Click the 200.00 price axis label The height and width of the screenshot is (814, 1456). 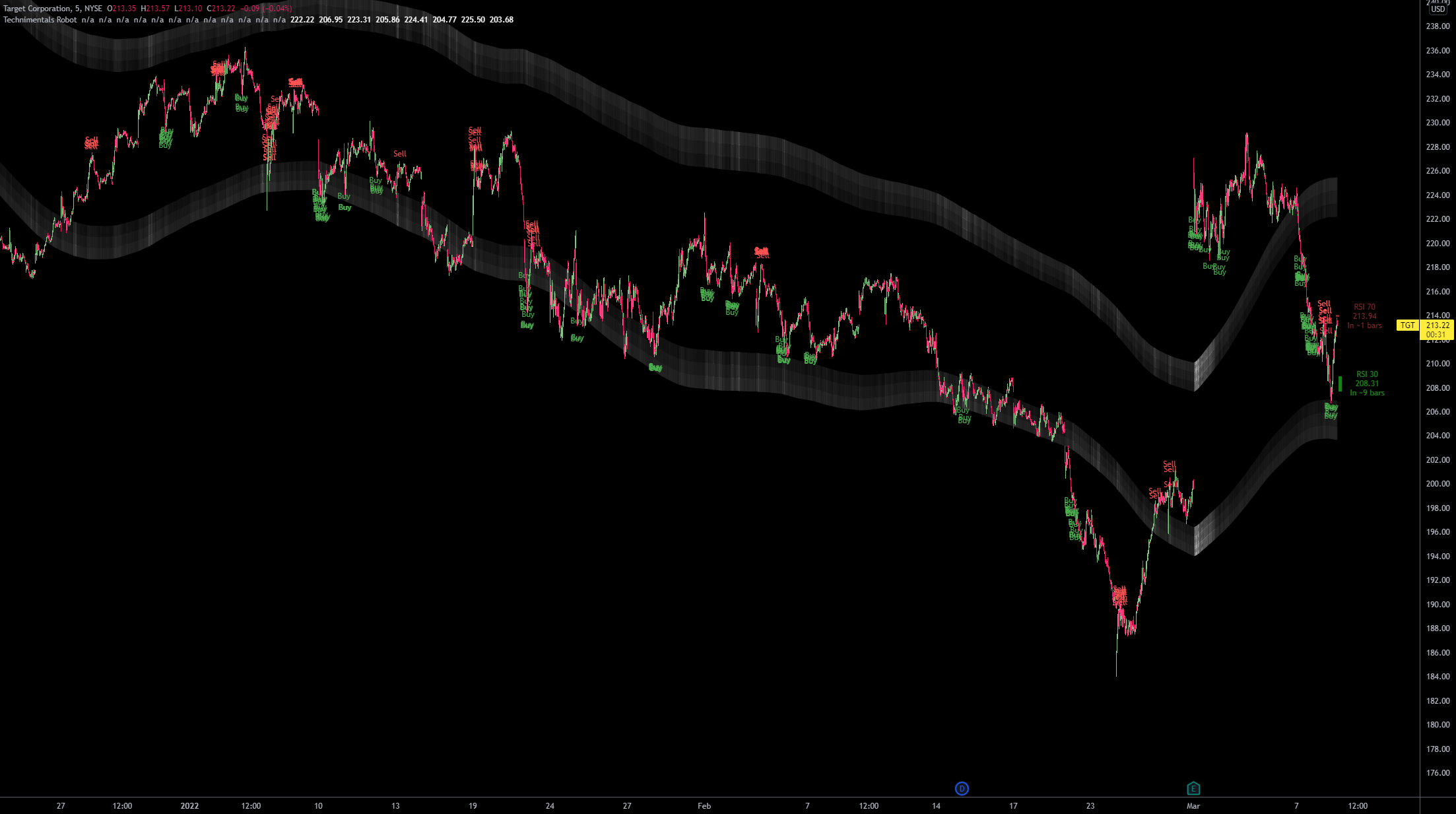pyautogui.click(x=1438, y=484)
